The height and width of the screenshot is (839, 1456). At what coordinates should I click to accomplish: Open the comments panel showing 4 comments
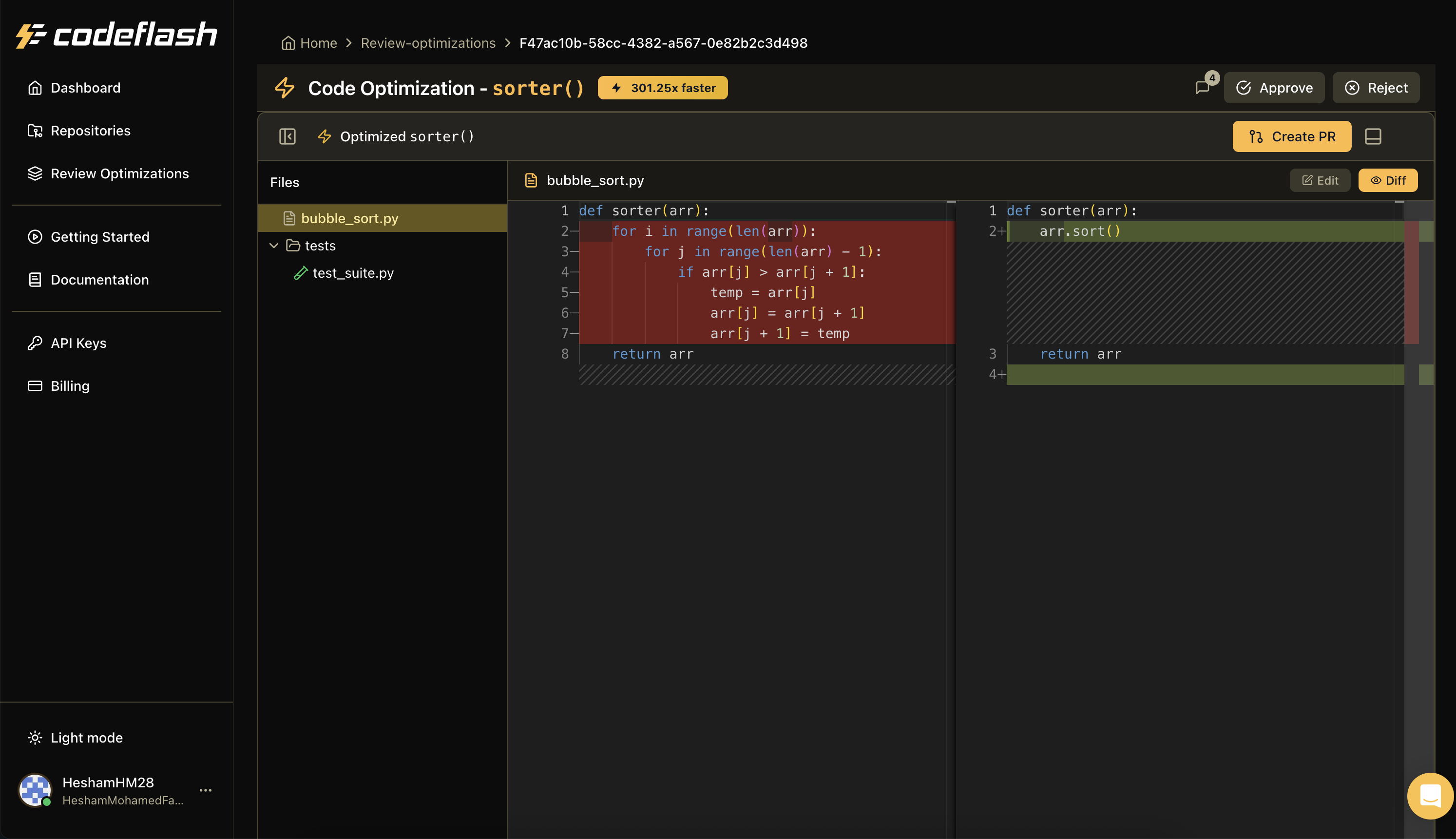pyautogui.click(x=1204, y=88)
